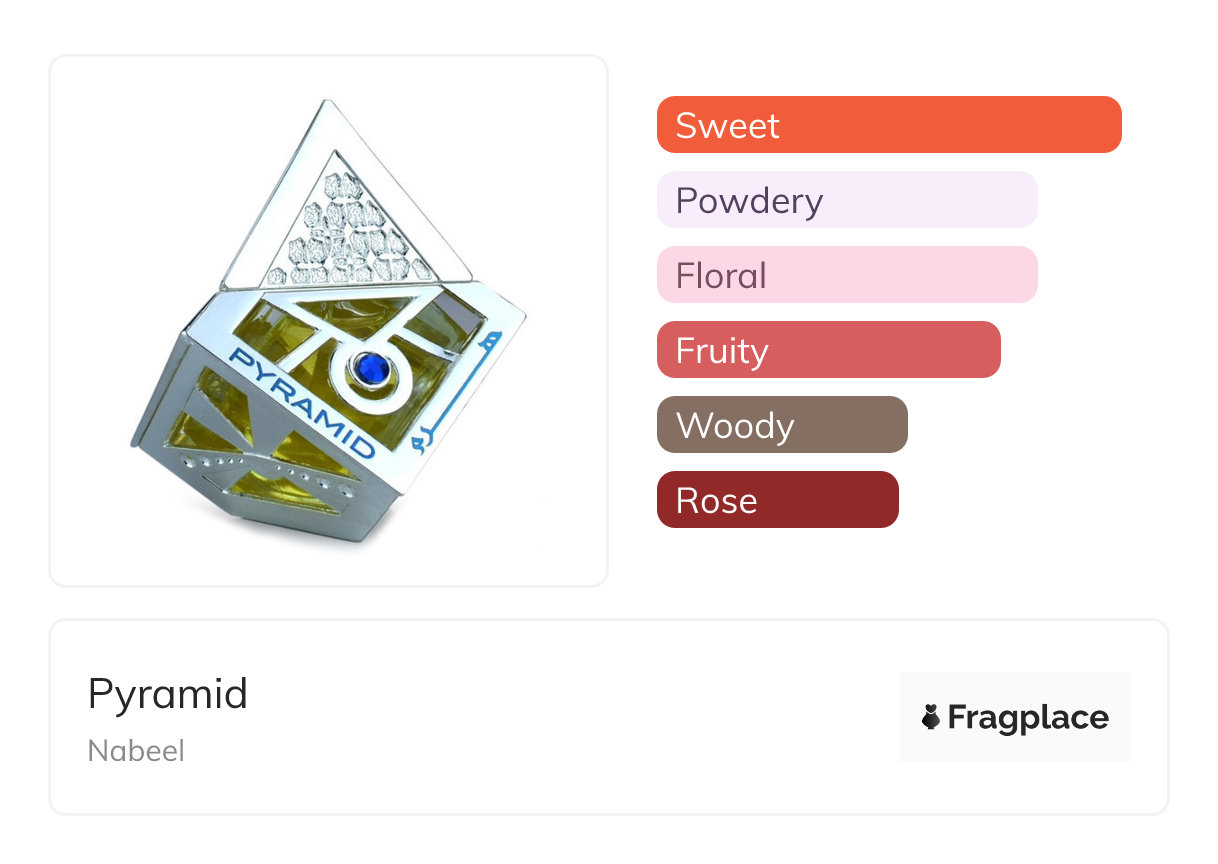
Task: Open the Nabeel brand name link
Action: 136,750
